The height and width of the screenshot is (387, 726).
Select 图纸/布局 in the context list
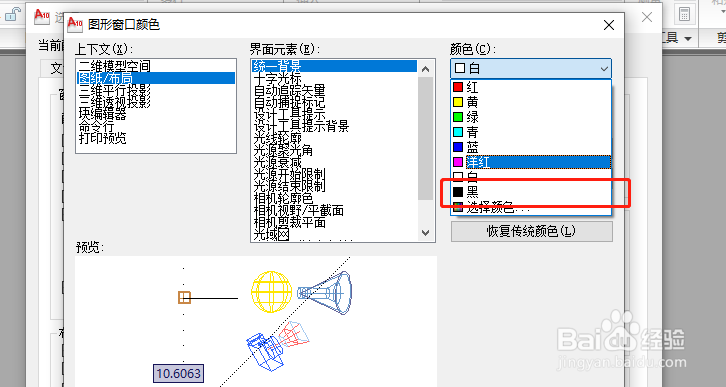(x=156, y=78)
